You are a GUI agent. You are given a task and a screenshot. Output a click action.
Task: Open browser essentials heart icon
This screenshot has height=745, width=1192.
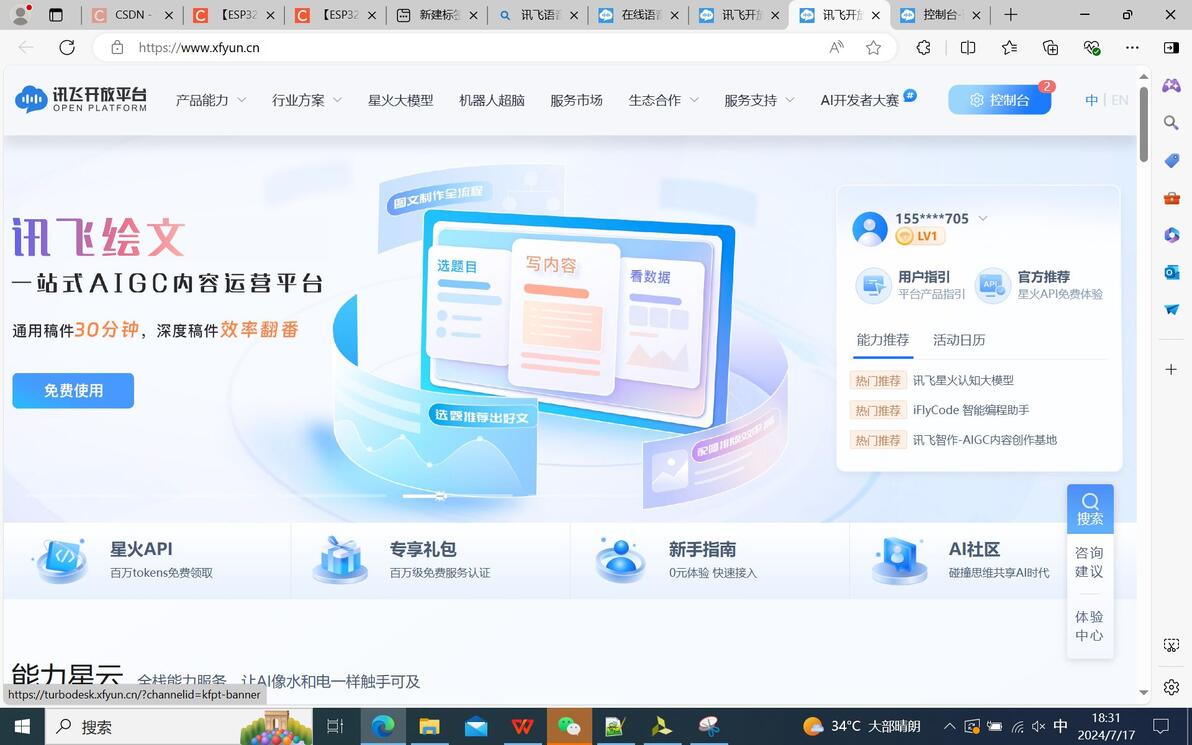(x=1092, y=47)
